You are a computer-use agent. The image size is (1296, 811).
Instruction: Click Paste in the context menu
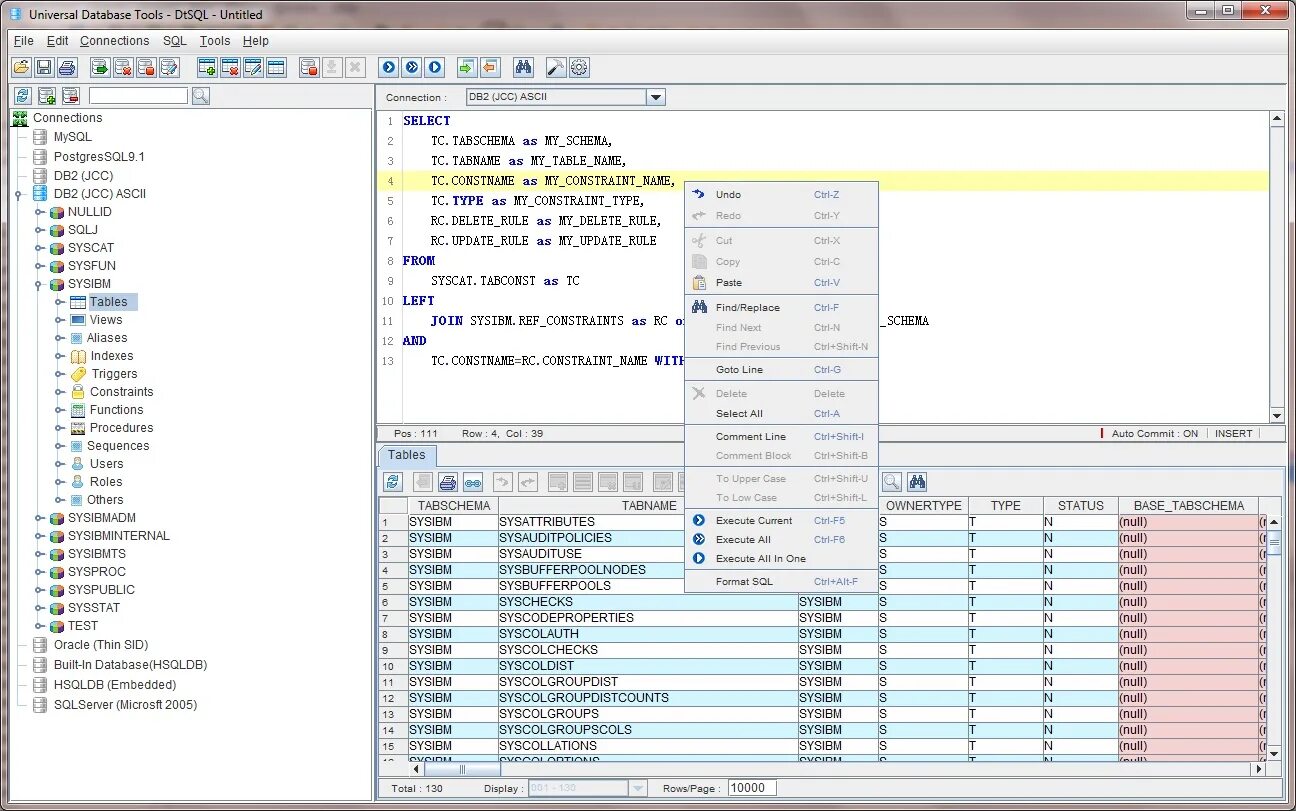coord(781,283)
